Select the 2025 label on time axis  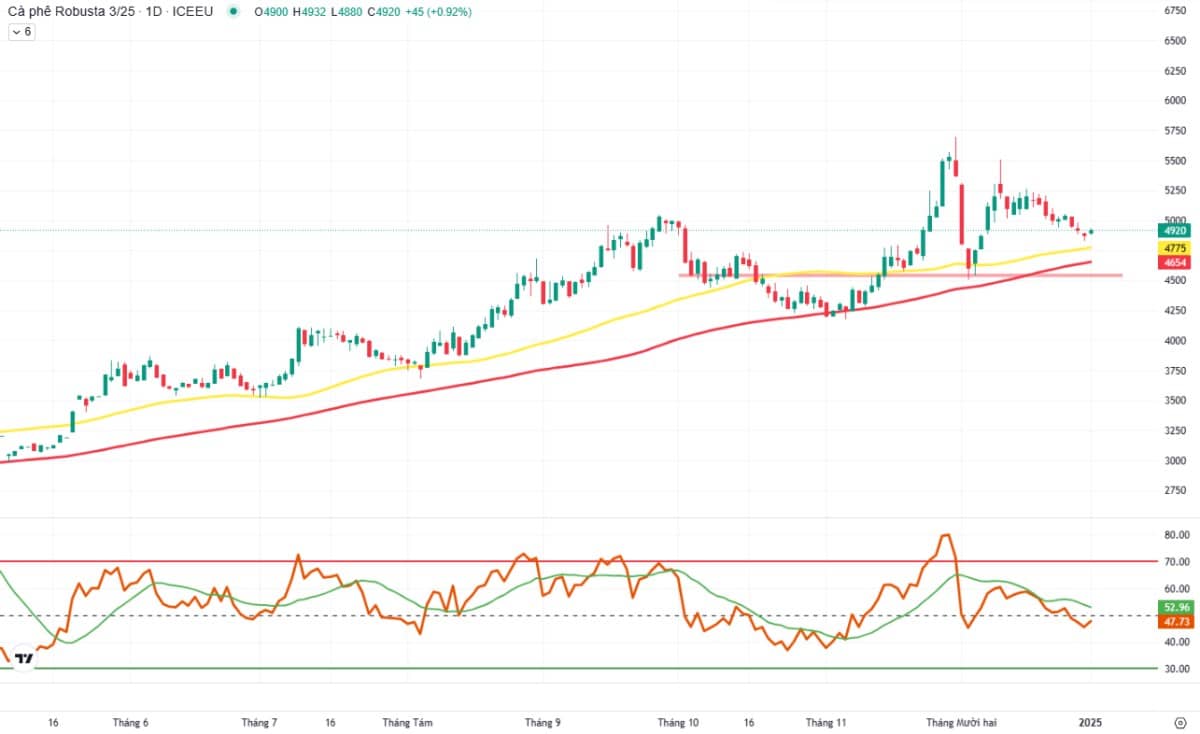coord(1090,721)
